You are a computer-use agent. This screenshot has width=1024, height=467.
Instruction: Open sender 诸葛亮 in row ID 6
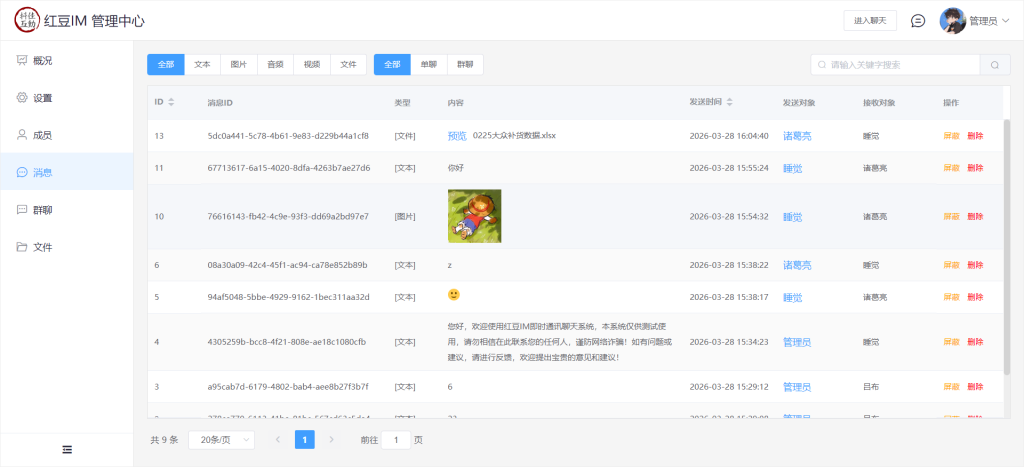[797, 265]
